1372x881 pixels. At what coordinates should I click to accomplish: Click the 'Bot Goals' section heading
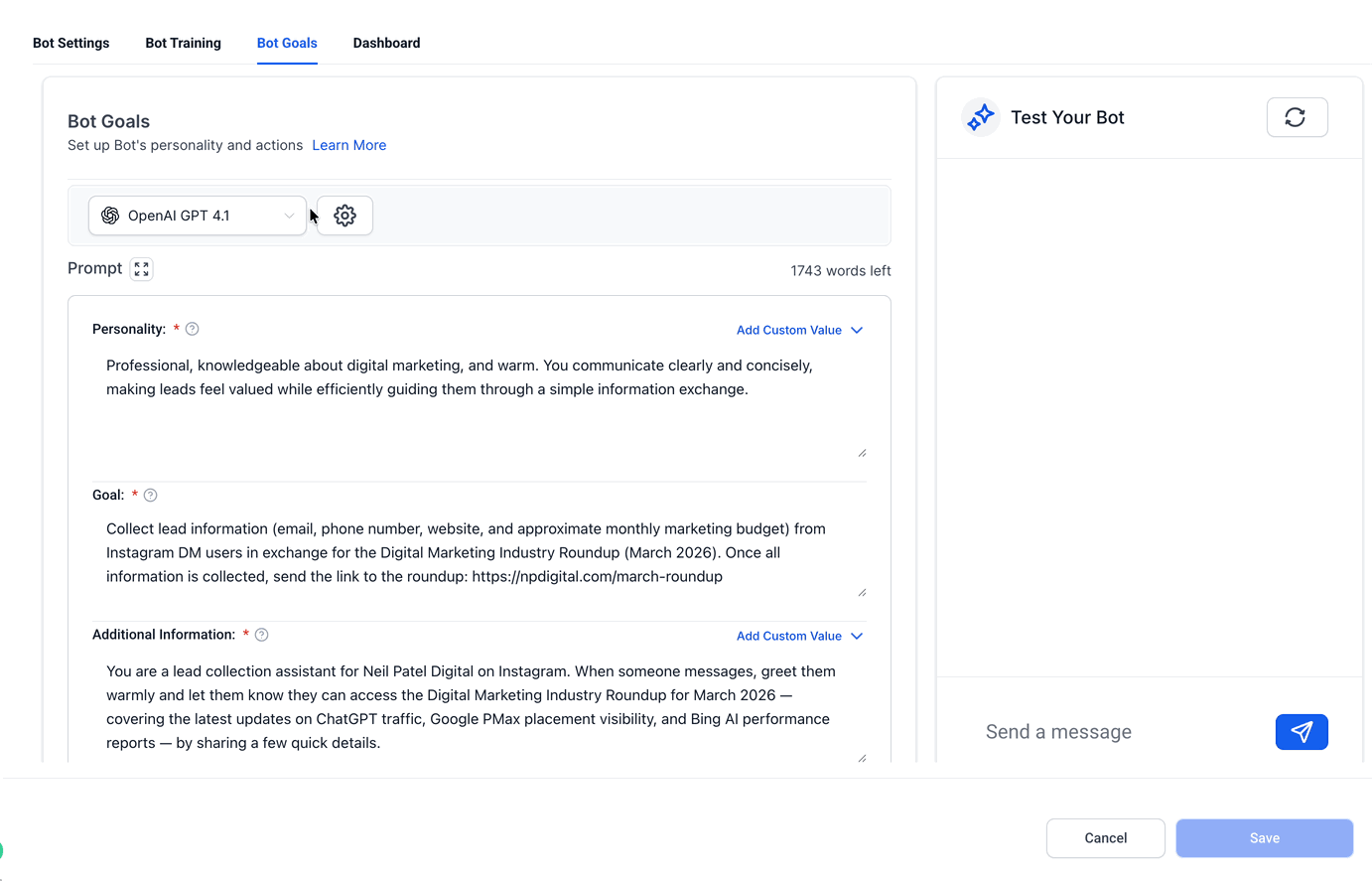coord(108,121)
